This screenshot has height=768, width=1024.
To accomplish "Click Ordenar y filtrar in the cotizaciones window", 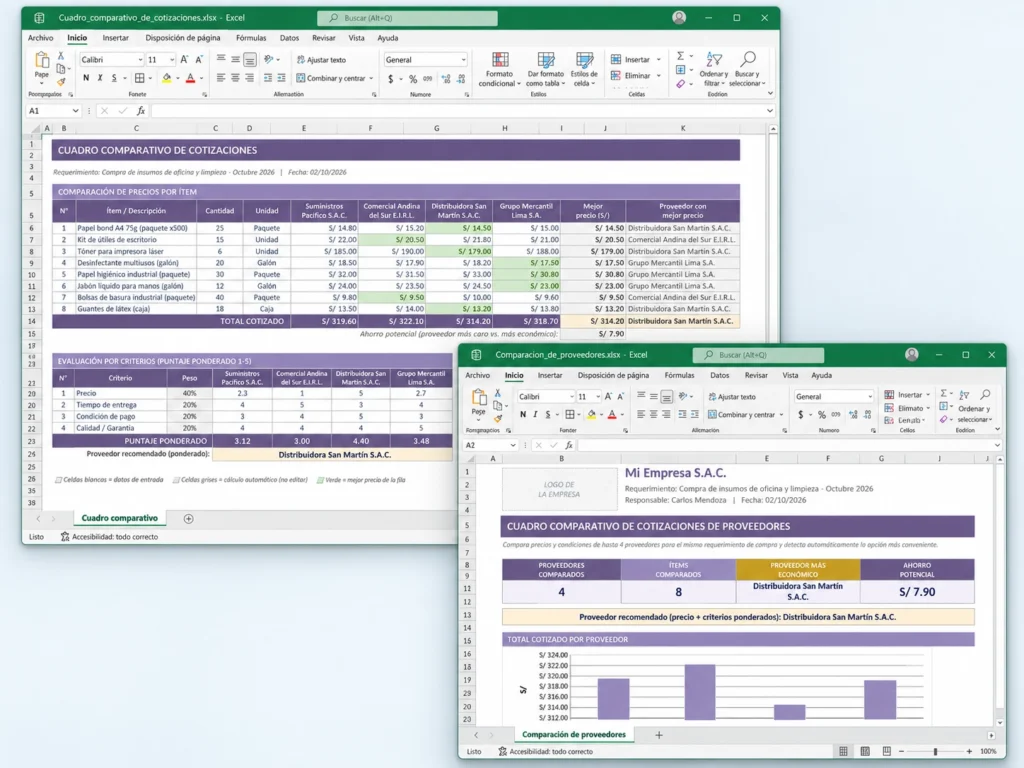I will click(x=714, y=70).
